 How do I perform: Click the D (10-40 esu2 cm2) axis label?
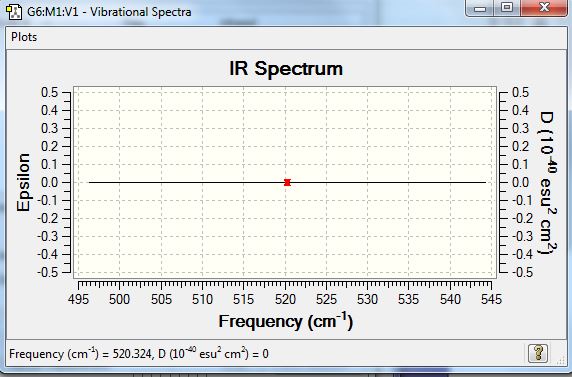coord(546,183)
